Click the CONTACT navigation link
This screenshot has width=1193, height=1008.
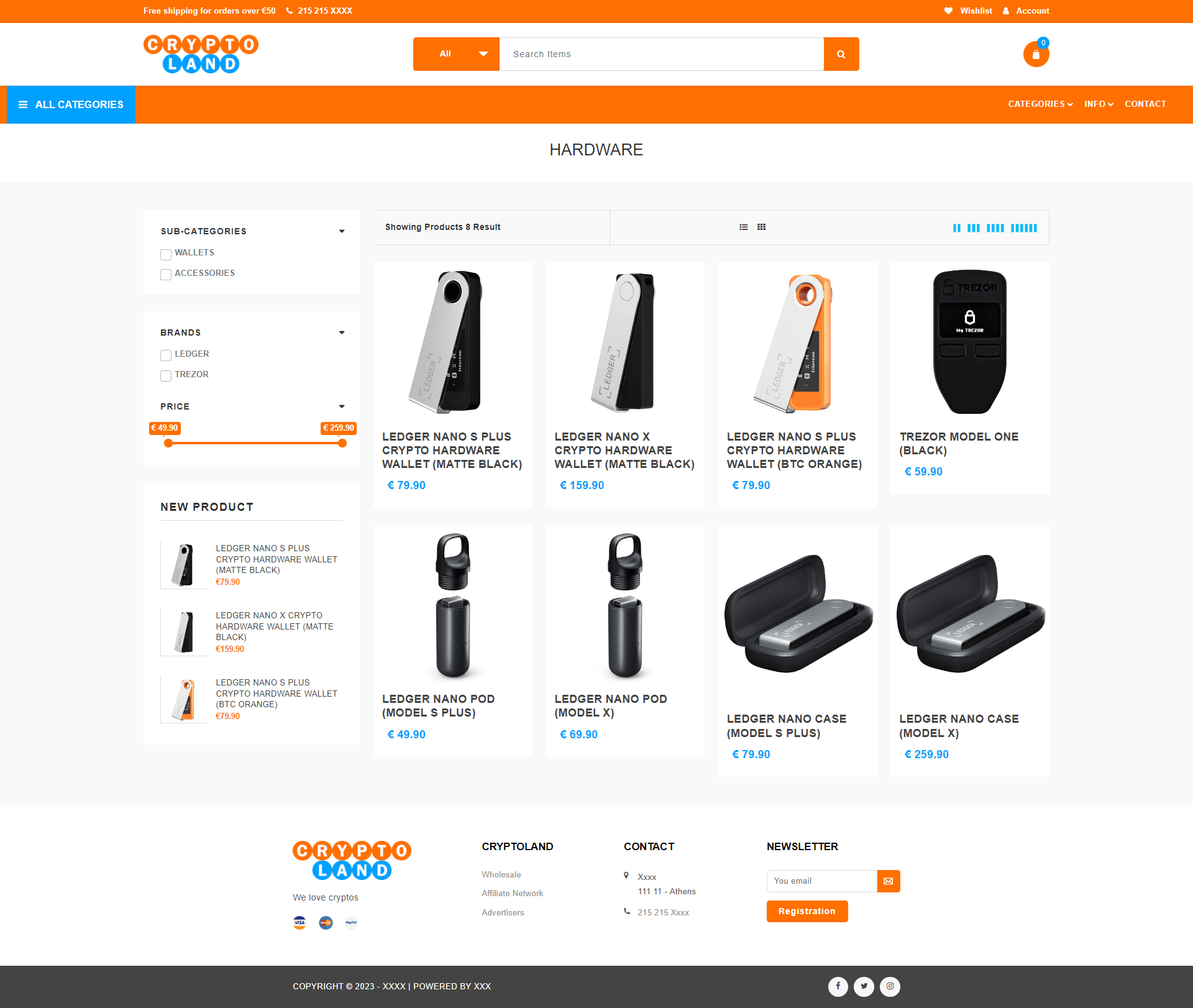point(1145,104)
